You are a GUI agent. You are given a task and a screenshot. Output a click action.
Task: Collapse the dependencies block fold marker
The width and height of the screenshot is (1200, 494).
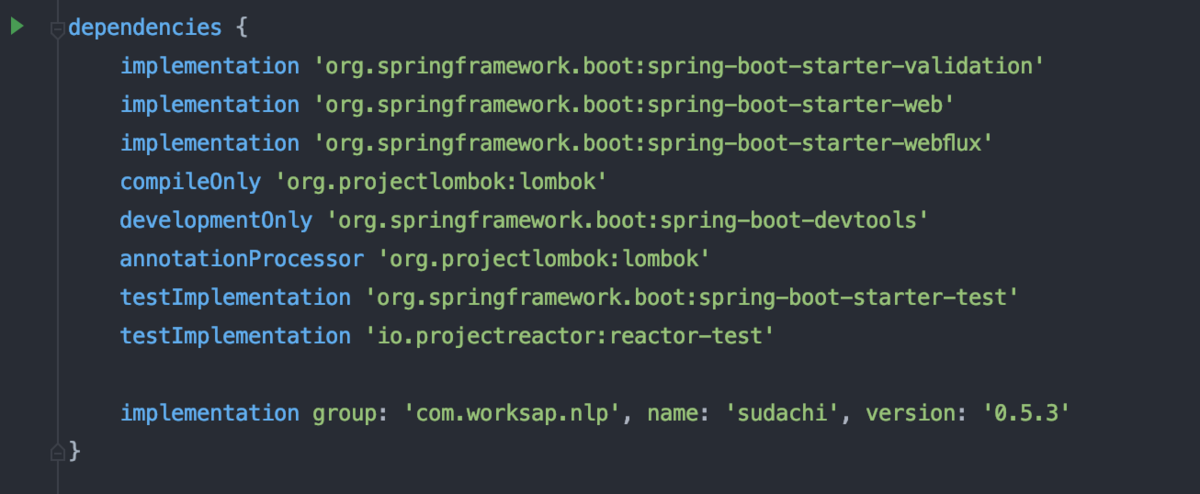(57, 30)
